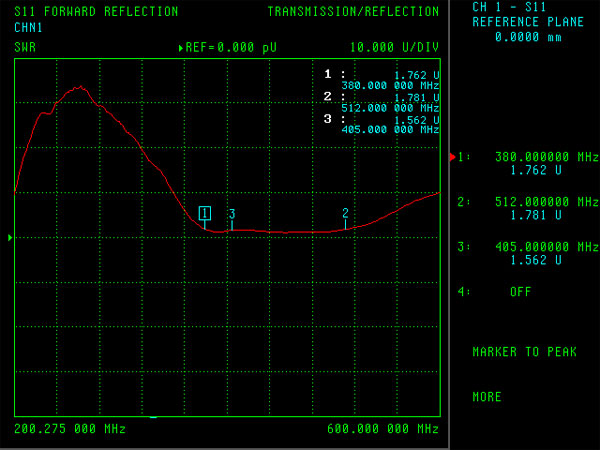Click the small cyan tick below the graph
The width and height of the screenshot is (600, 450).
click(153, 417)
